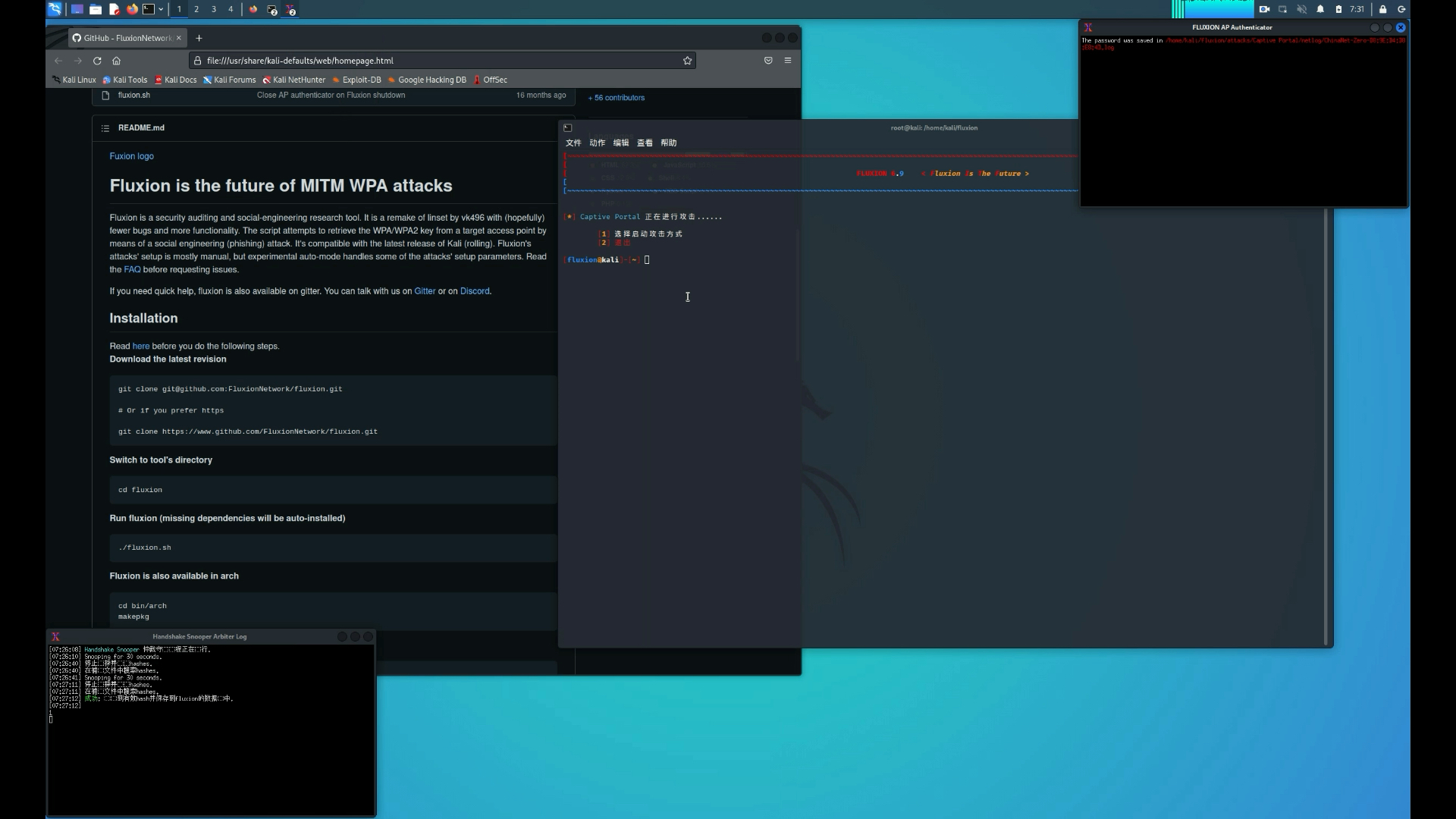Image resolution: width=1456 pixels, height=819 pixels.
Task: Close the GitHub FluxionNetwork tab
Action: click(x=179, y=38)
